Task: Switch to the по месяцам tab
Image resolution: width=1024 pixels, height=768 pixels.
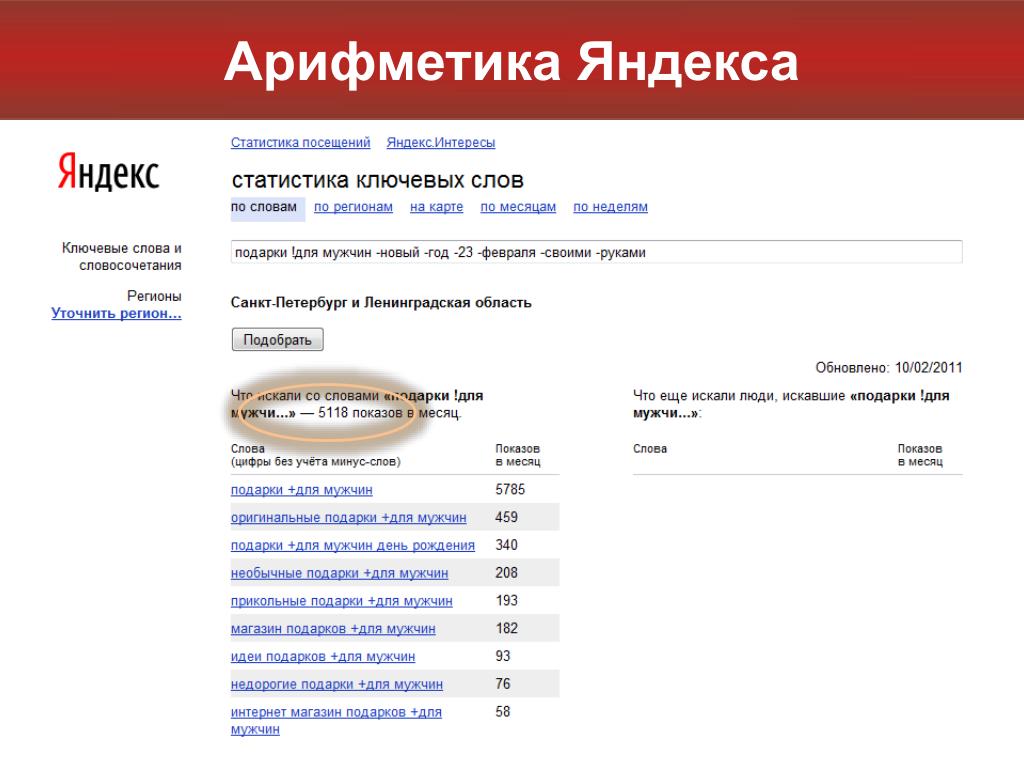Action: coord(518,207)
